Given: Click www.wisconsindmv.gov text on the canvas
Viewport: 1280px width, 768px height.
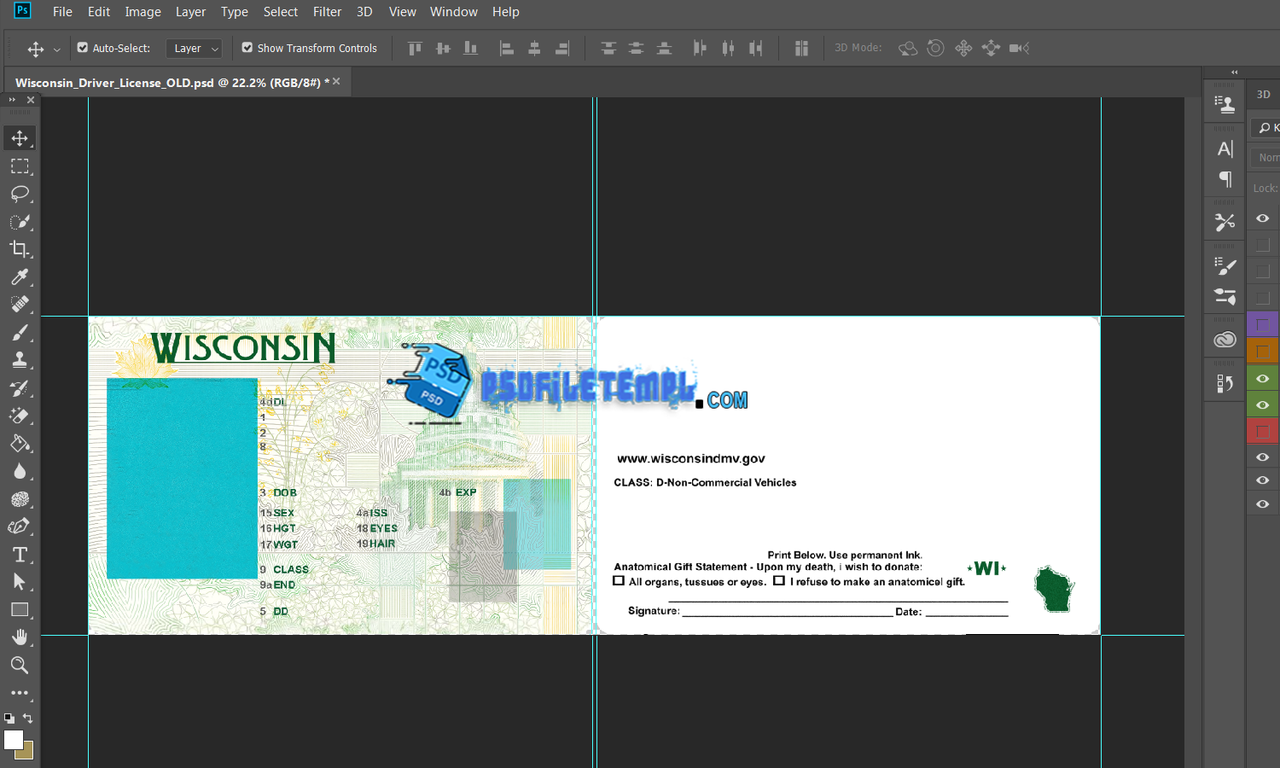Looking at the screenshot, I should pos(691,459).
